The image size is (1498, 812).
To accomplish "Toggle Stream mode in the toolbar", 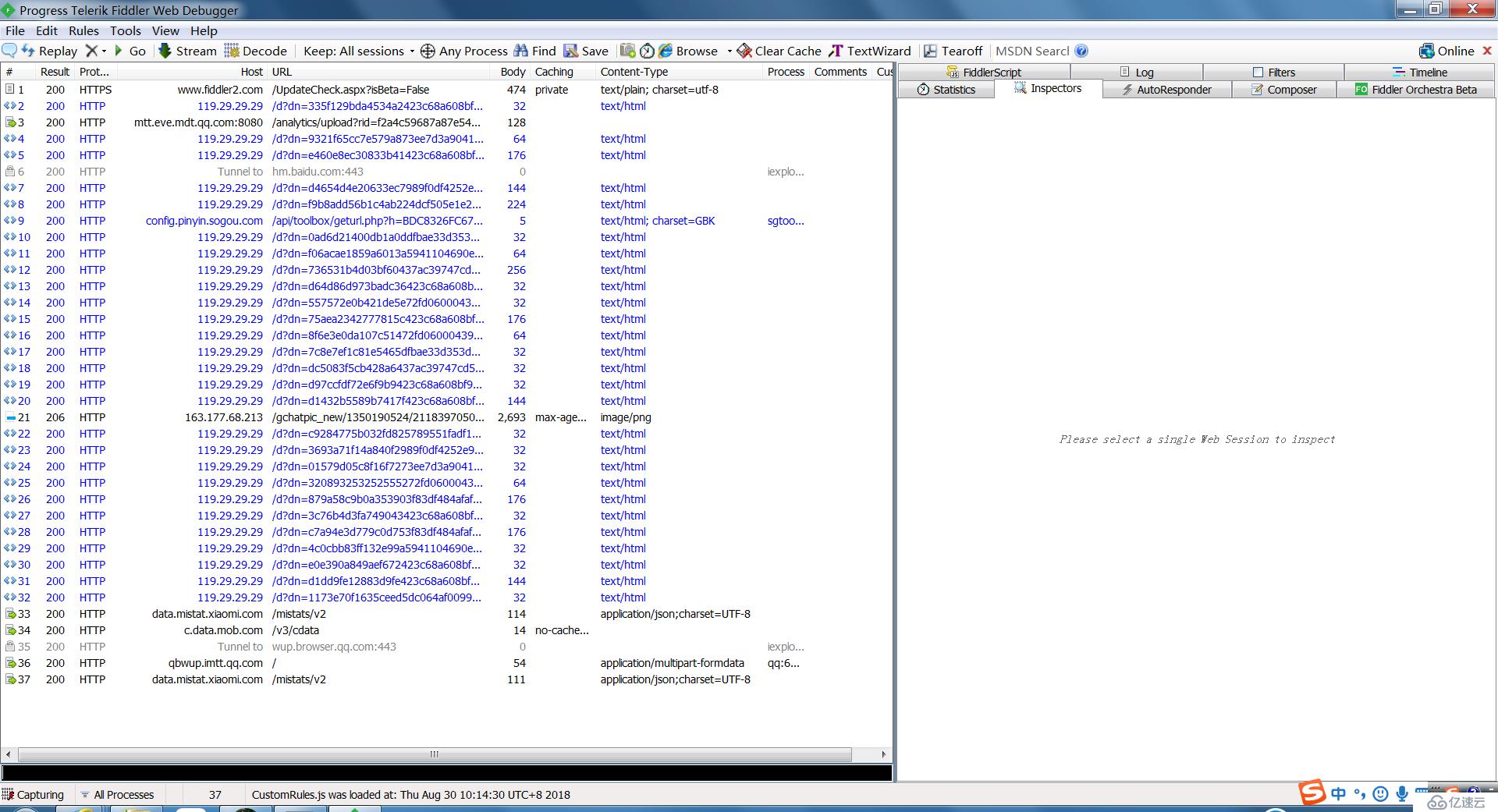I will [187, 51].
